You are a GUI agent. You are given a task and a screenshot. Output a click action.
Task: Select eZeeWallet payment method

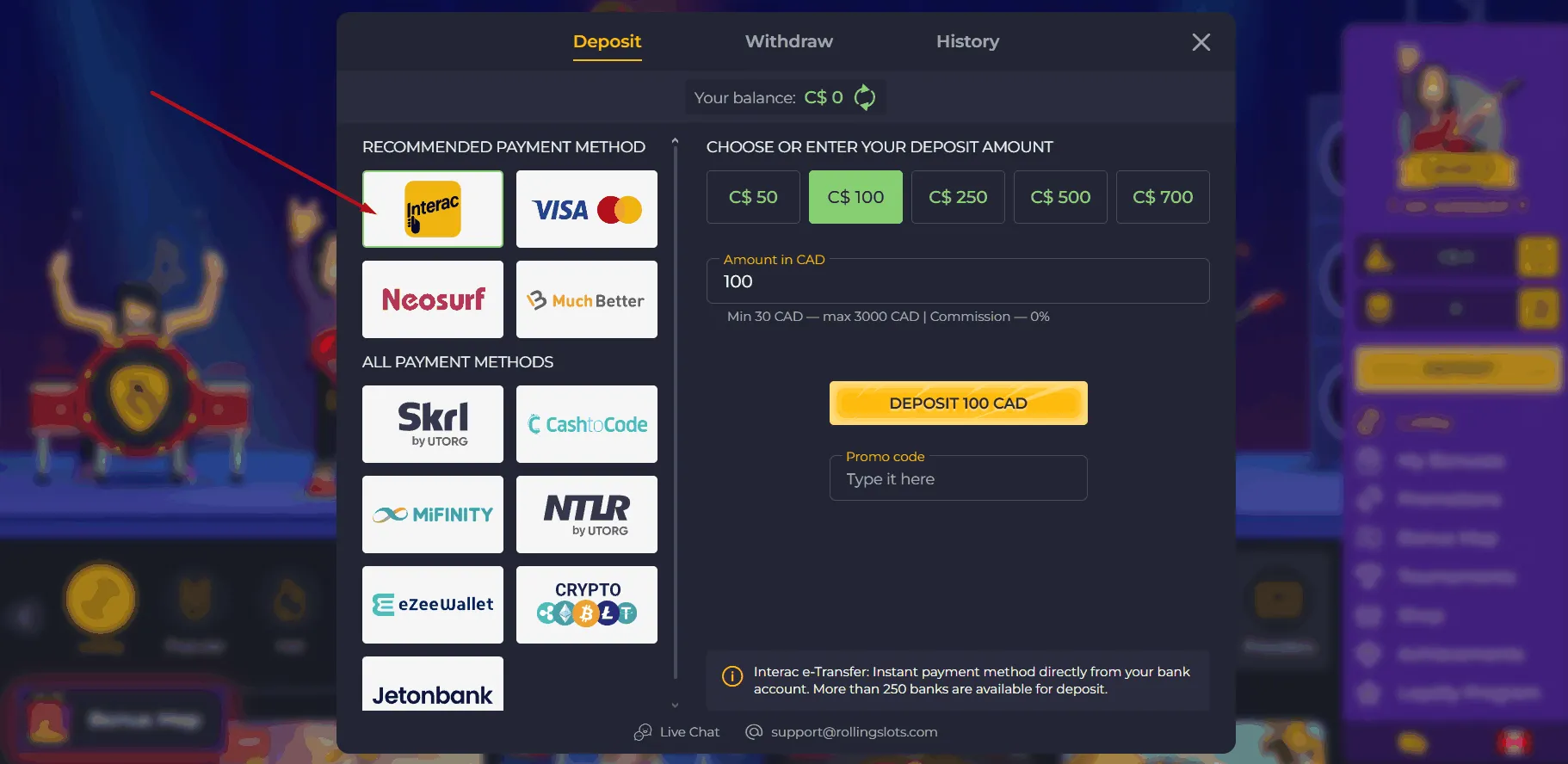coord(433,605)
